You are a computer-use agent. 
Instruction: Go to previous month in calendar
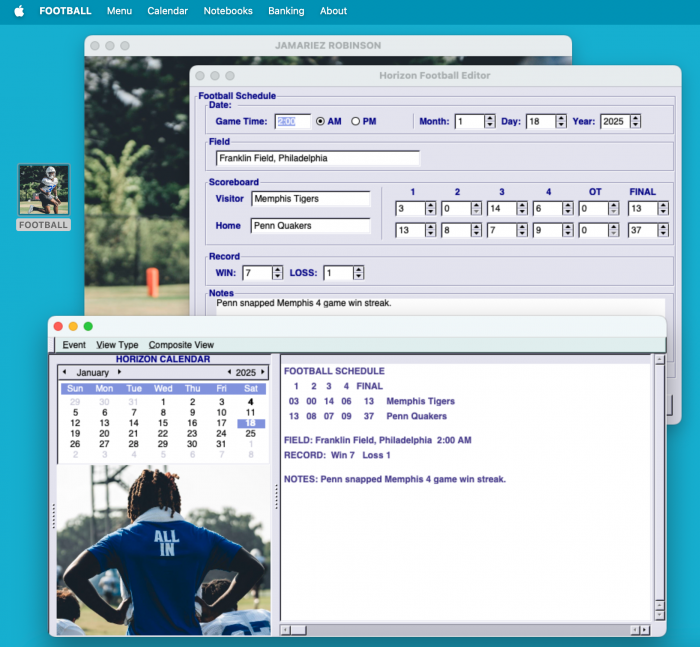pyautogui.click(x=66, y=372)
